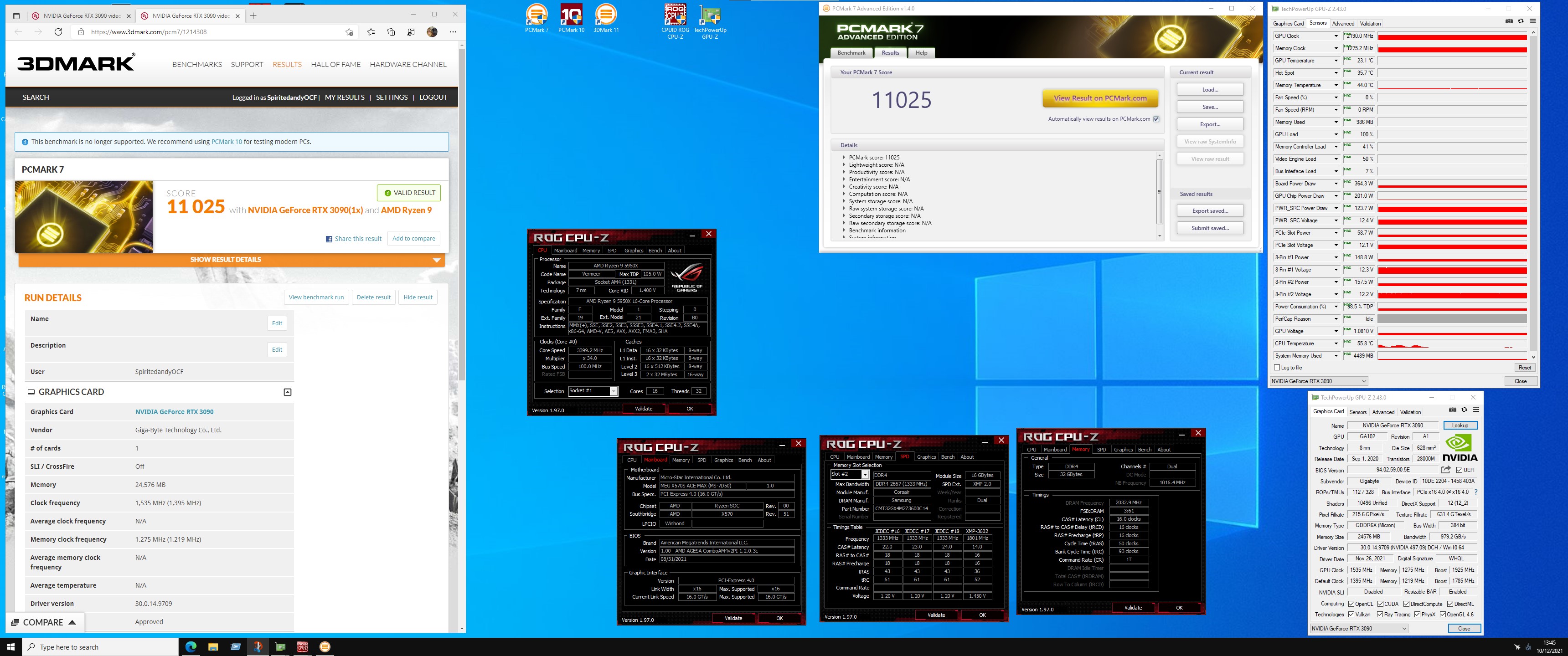Click the GPU-Z Sensors list vertical scrollbar

tap(1533, 195)
